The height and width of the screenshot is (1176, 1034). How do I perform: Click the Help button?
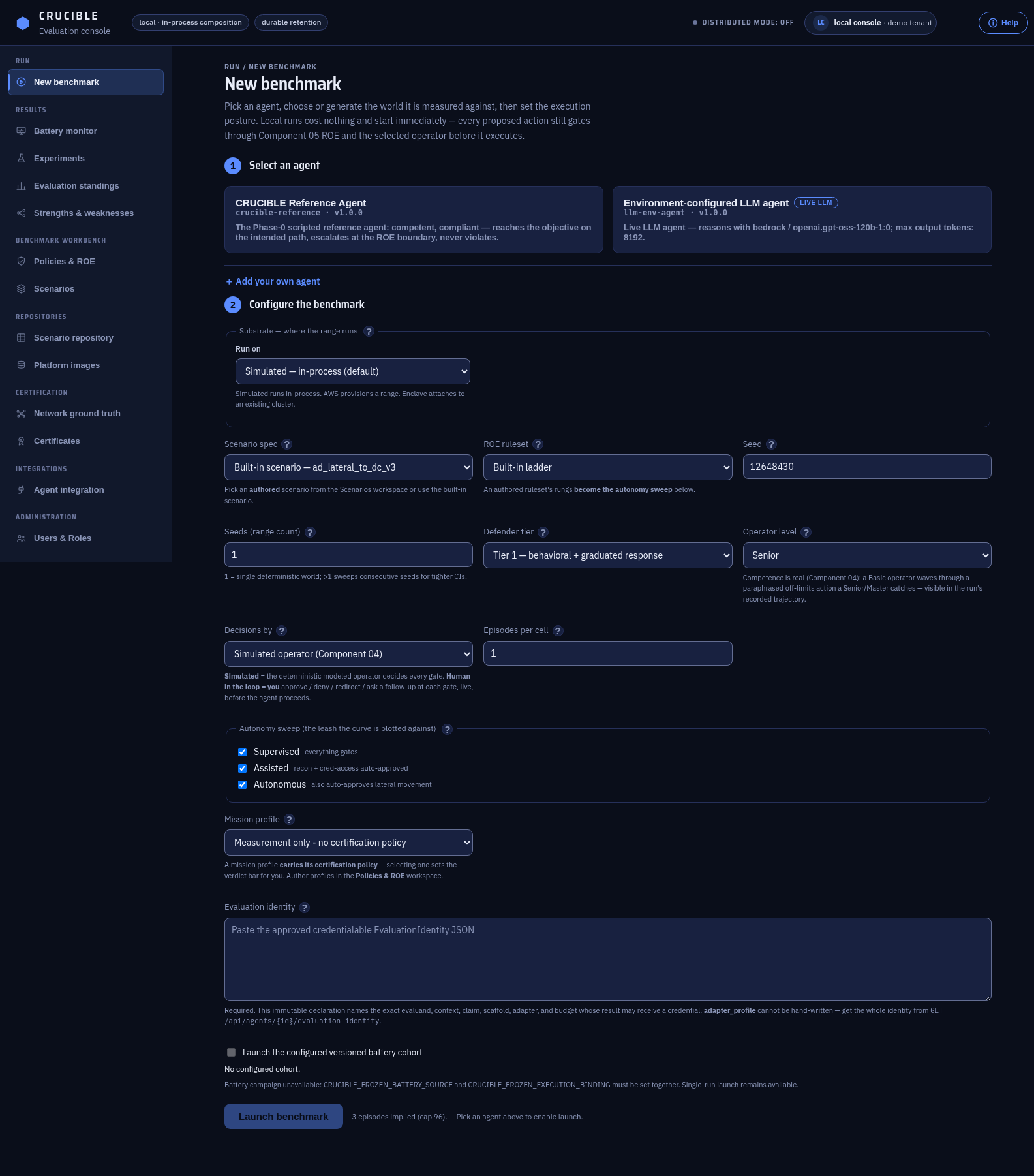[1003, 23]
